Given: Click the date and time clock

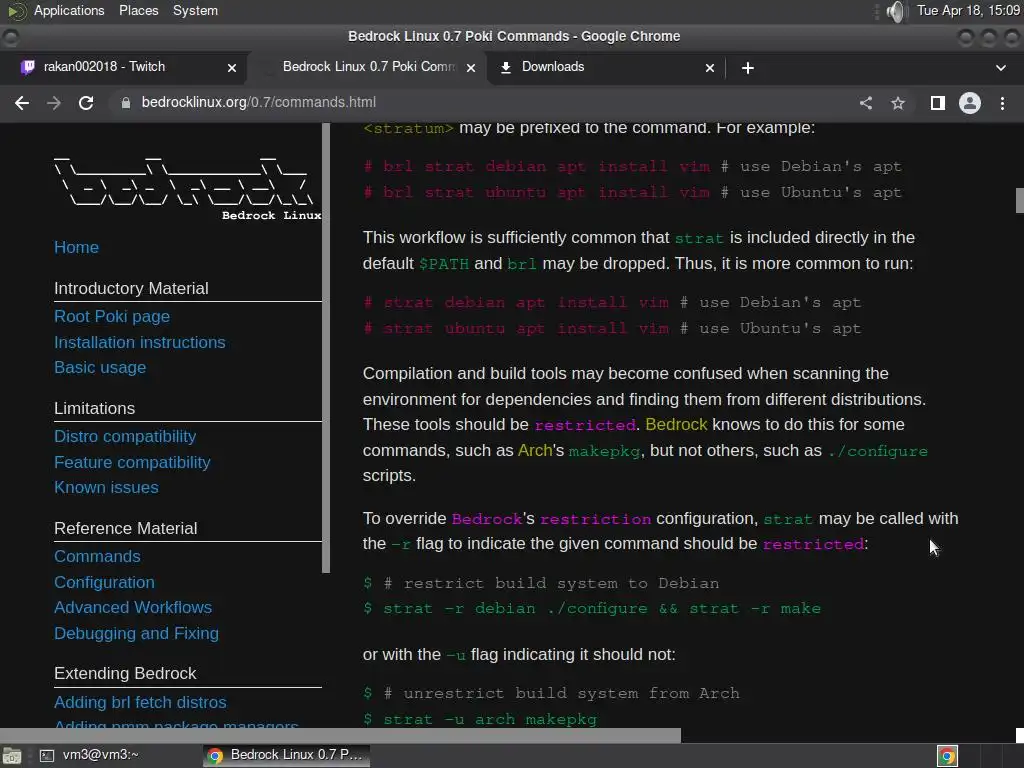Looking at the screenshot, I should (x=968, y=10).
